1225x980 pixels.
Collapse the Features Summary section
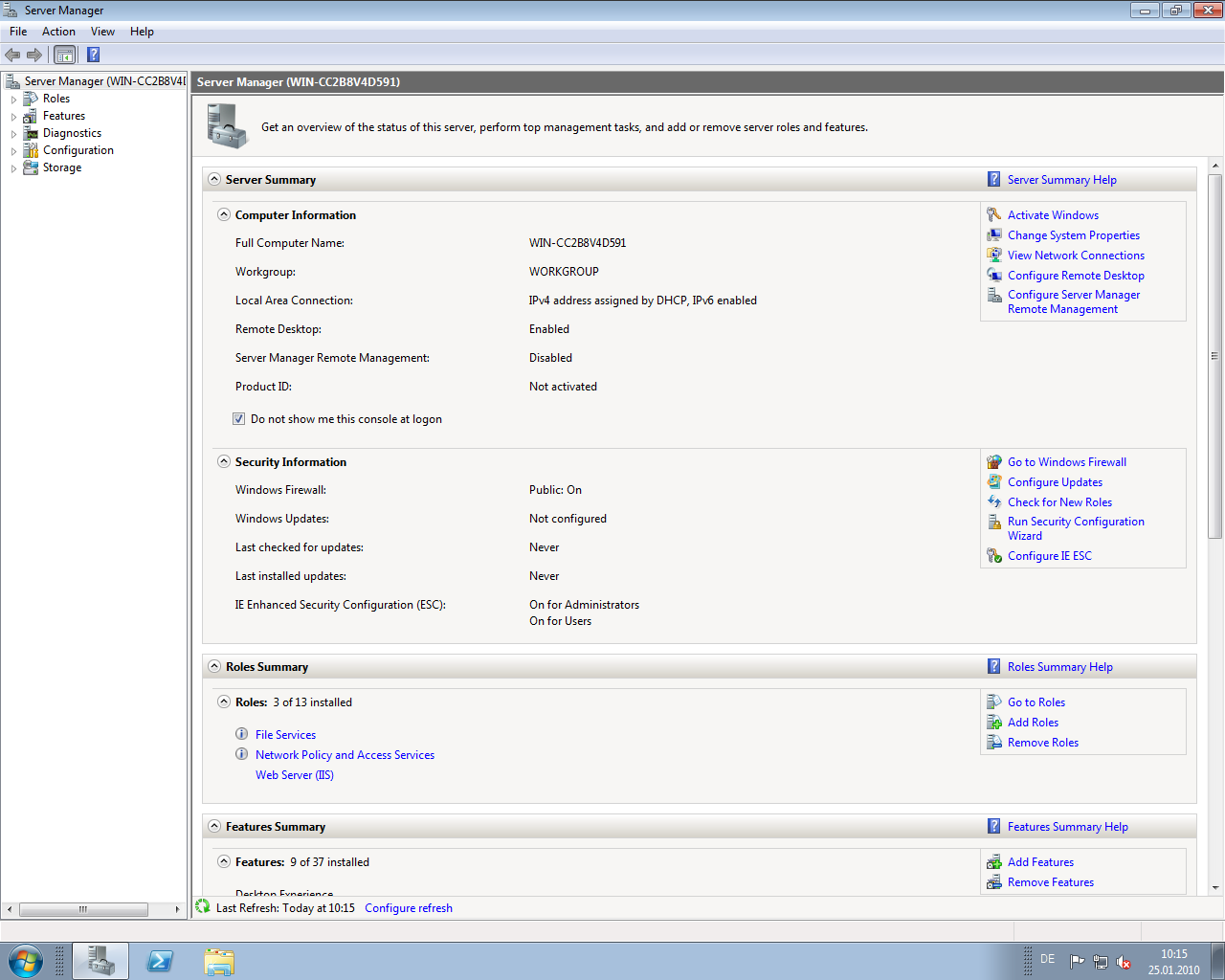214,827
